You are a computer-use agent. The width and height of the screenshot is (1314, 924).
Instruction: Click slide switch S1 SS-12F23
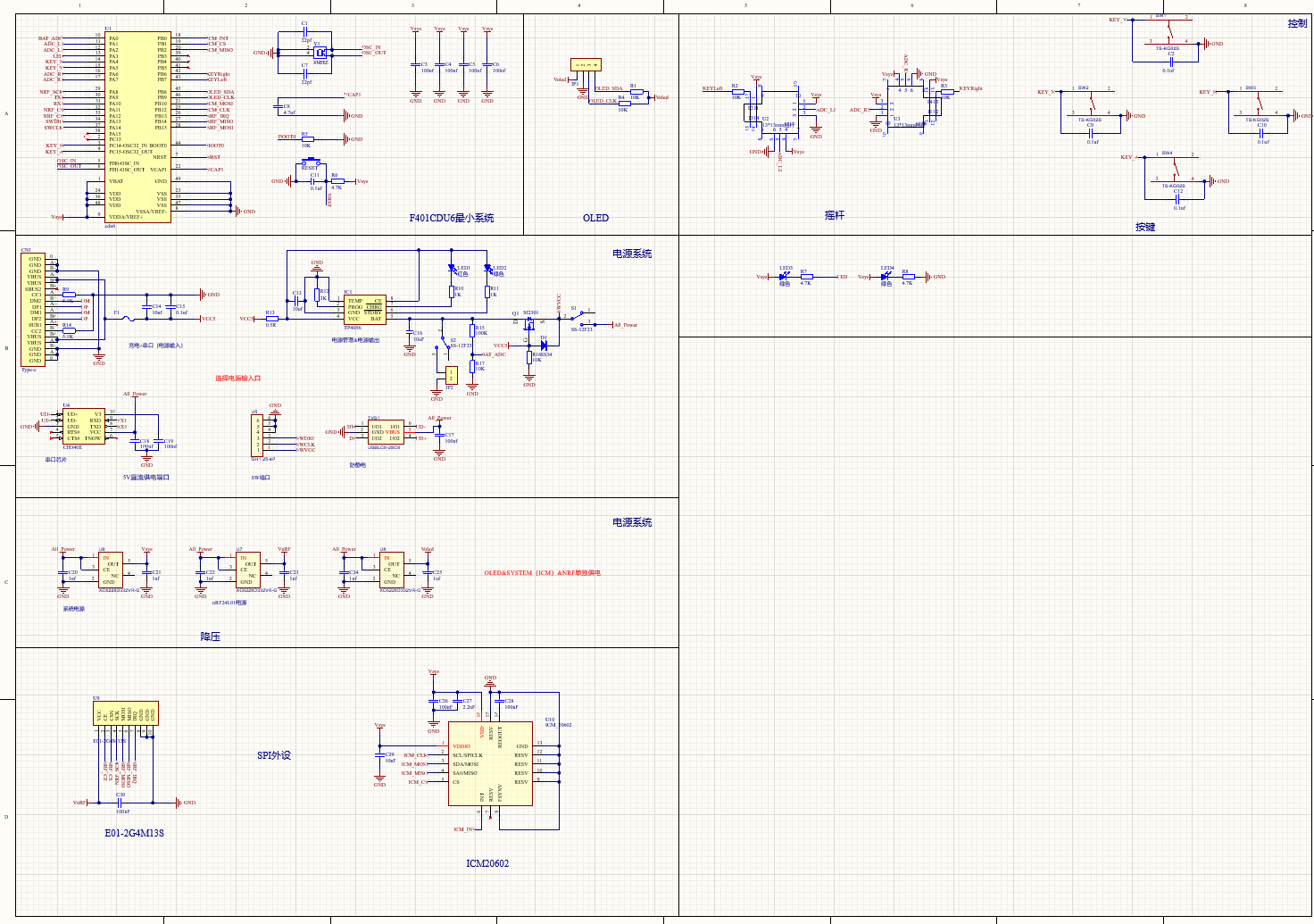click(x=581, y=318)
